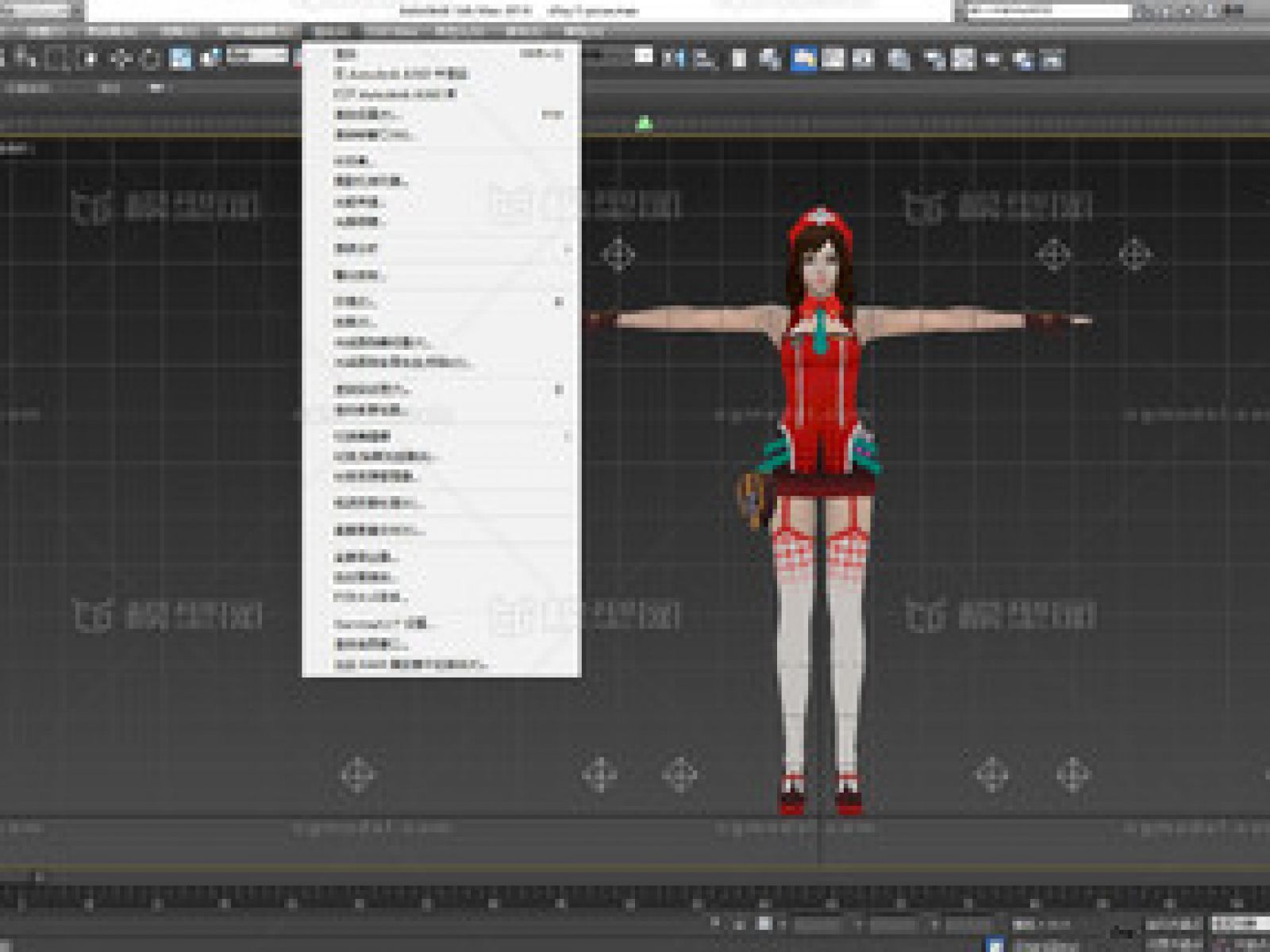Image resolution: width=1270 pixels, height=952 pixels.
Task: Click the X coordinate field in status bar
Action: pos(818,925)
